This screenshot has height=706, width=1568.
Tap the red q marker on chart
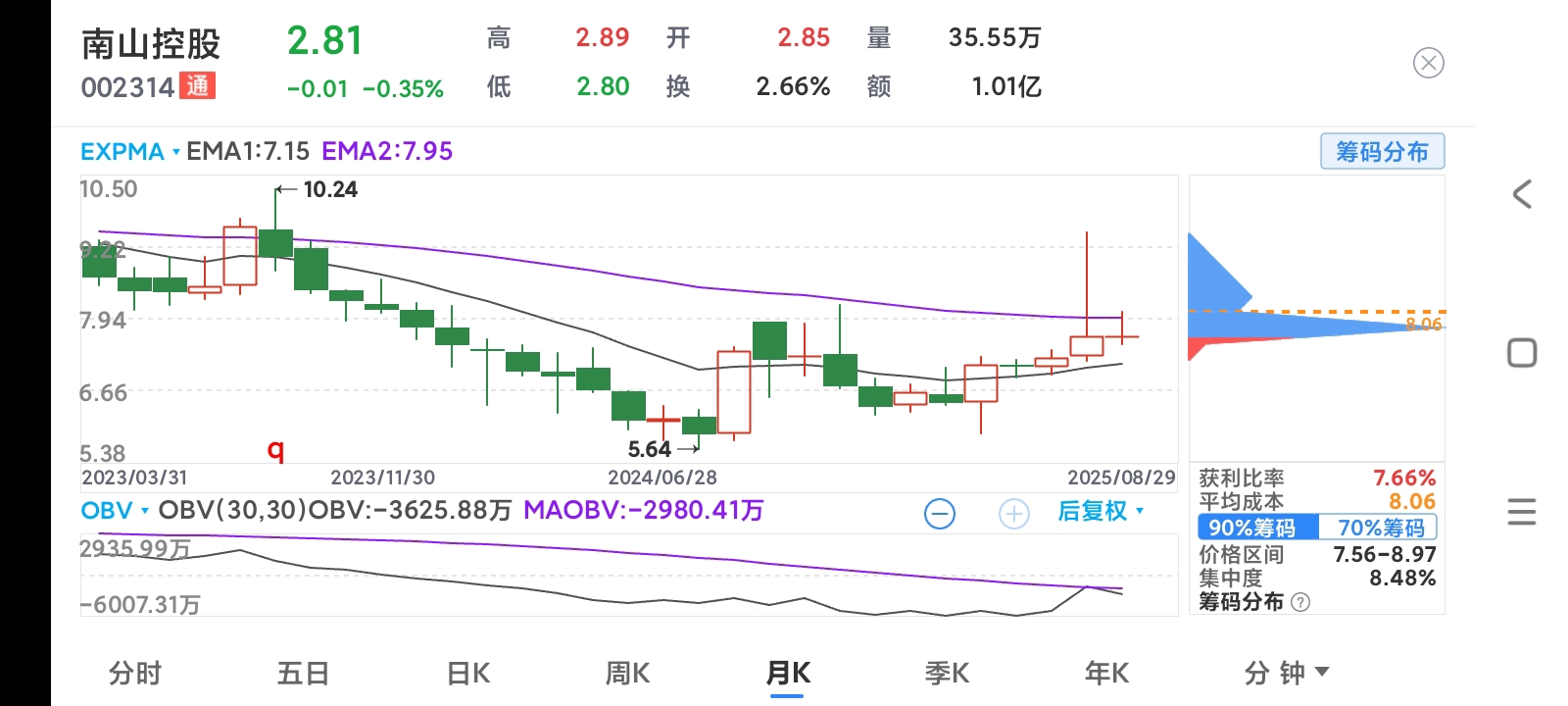[276, 450]
